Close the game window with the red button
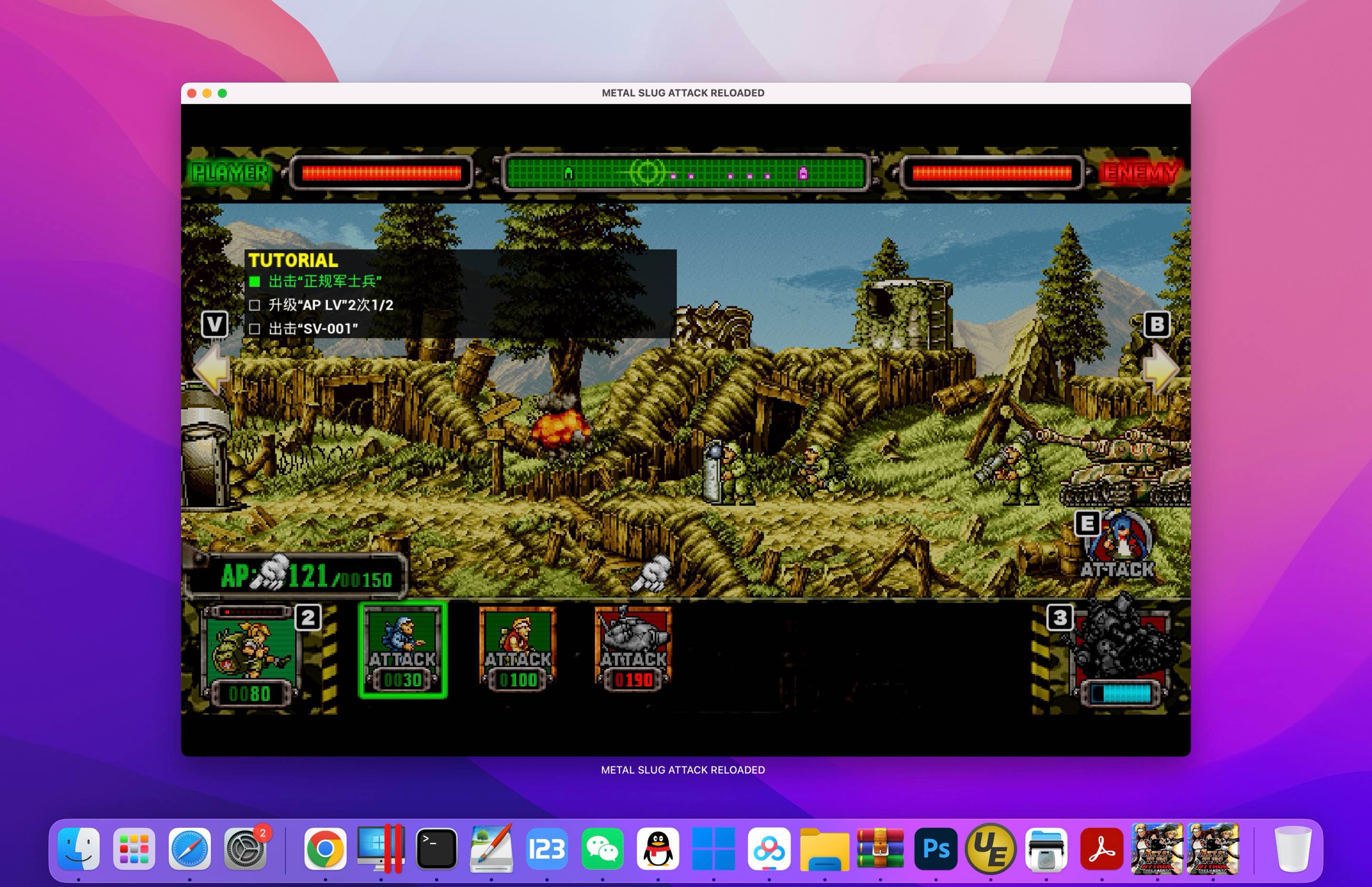 (x=192, y=93)
